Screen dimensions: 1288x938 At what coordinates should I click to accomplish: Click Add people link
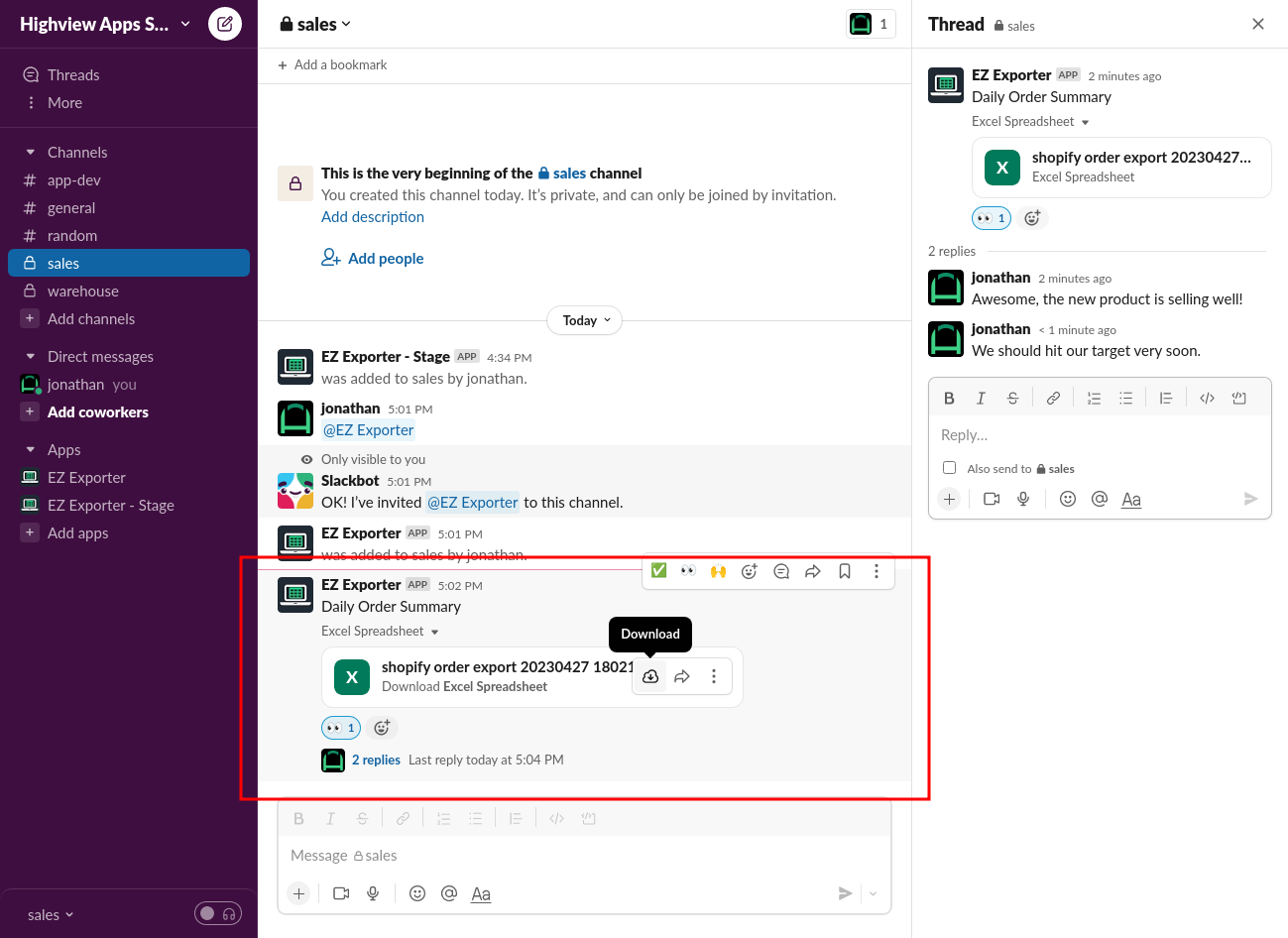pos(373,258)
